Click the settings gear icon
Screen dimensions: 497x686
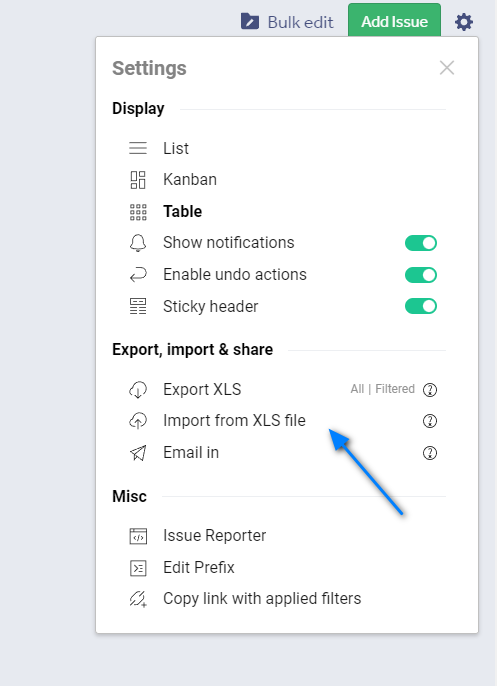point(464,22)
